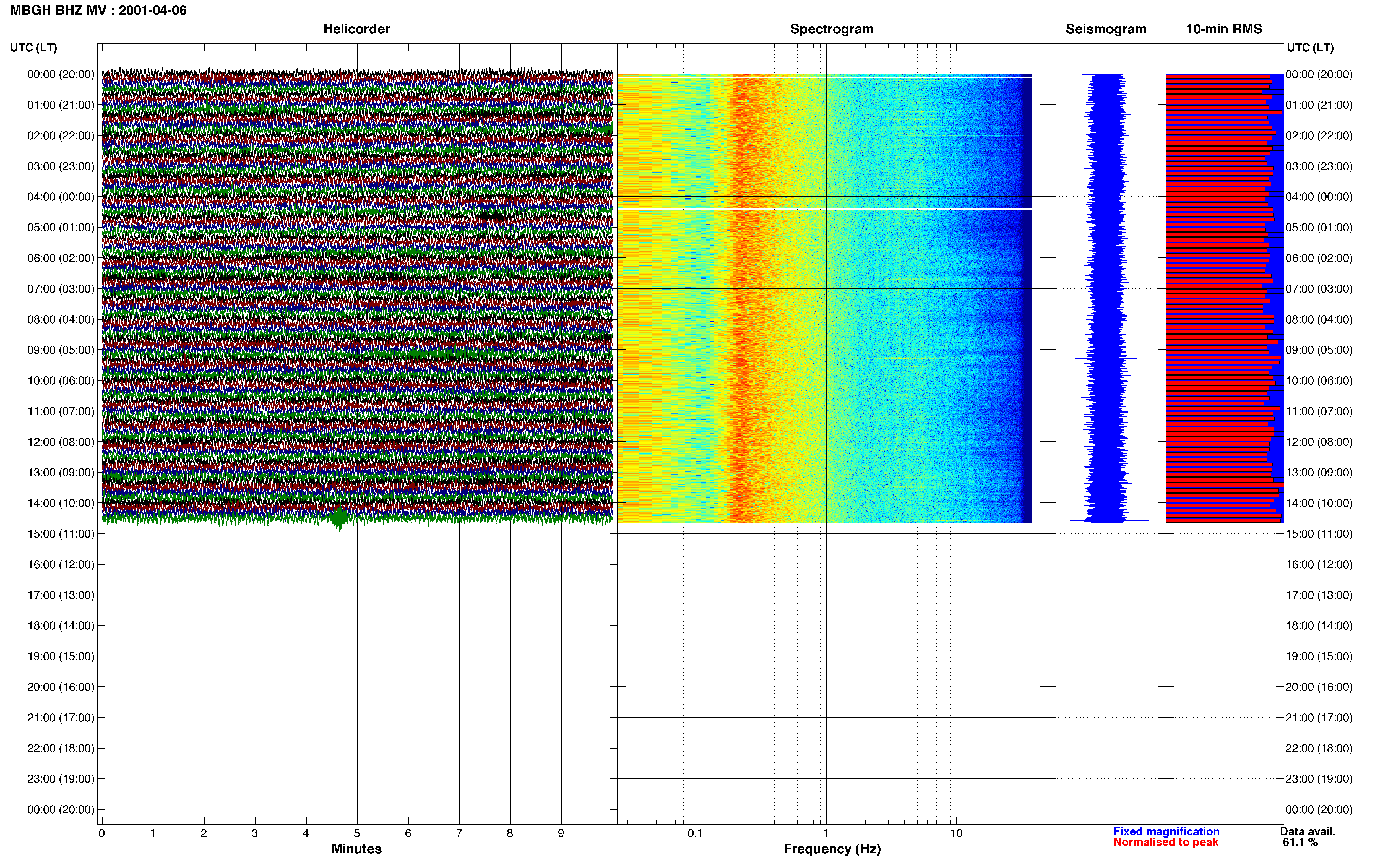The width and height of the screenshot is (1388, 868).
Task: Select the 'Helicorder' panel heading
Action: [356, 29]
